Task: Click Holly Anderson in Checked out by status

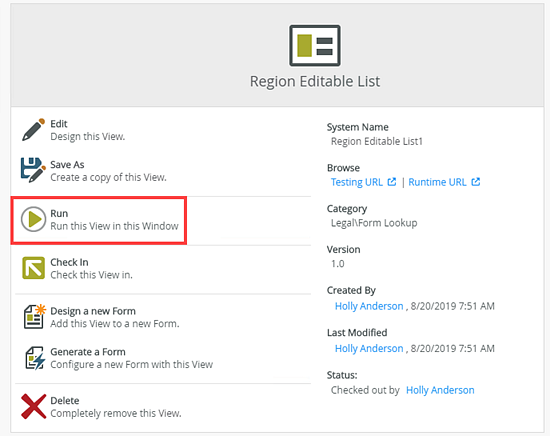Action: click(x=440, y=390)
